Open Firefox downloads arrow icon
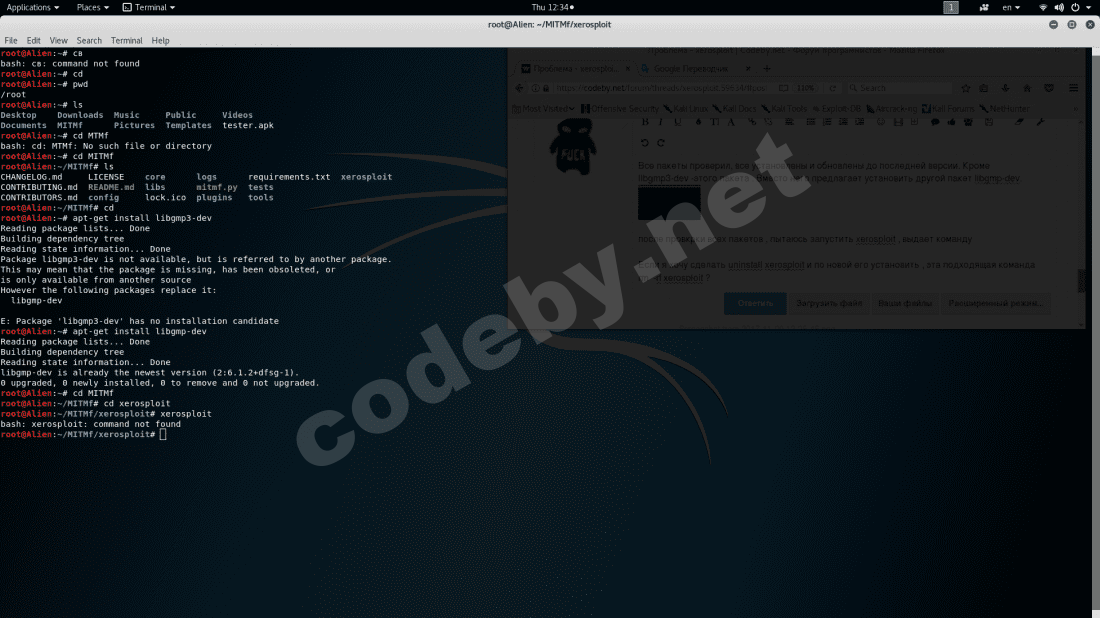 [x=1005, y=88]
